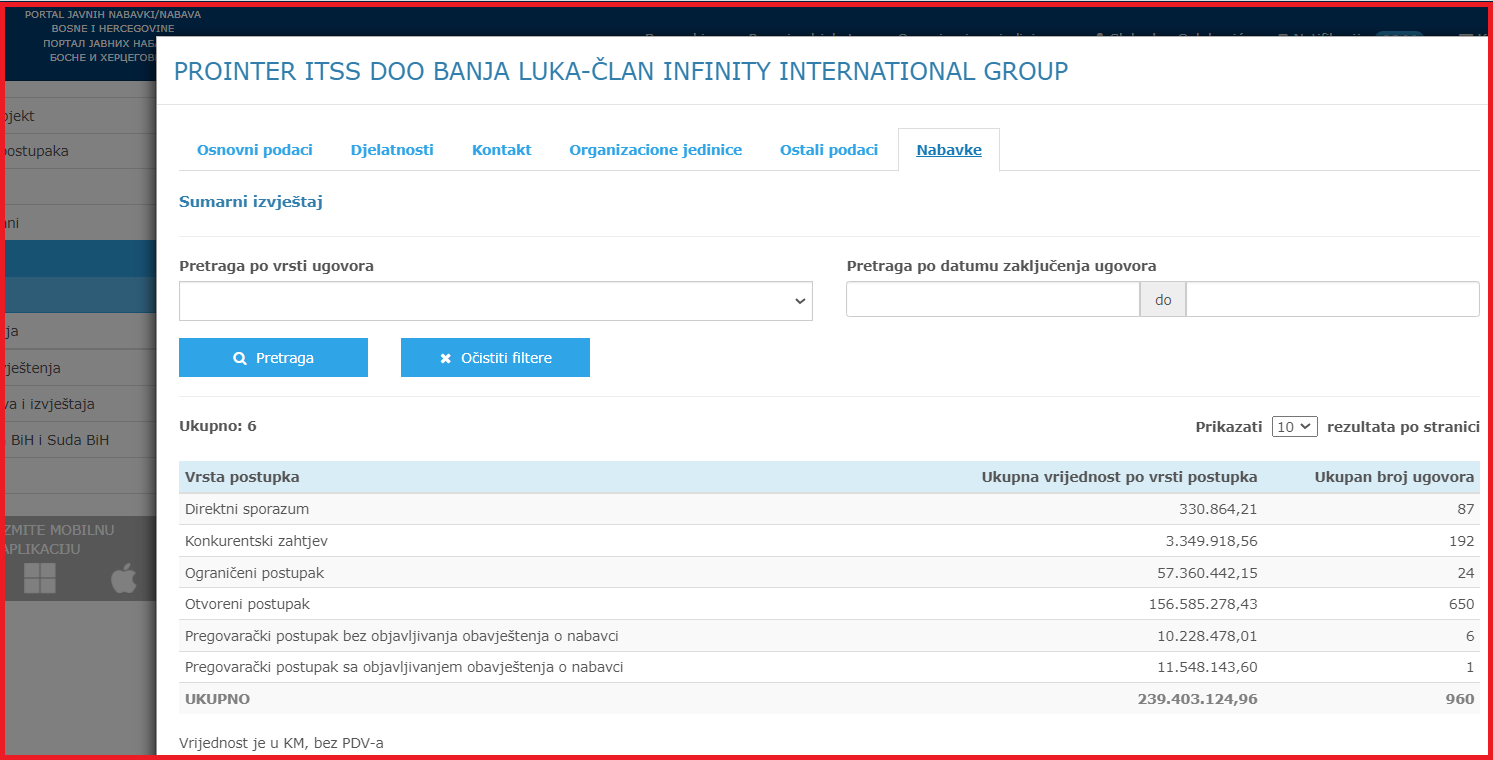
Task: Click the Apple app icon in background sidebar
Action: (x=124, y=577)
